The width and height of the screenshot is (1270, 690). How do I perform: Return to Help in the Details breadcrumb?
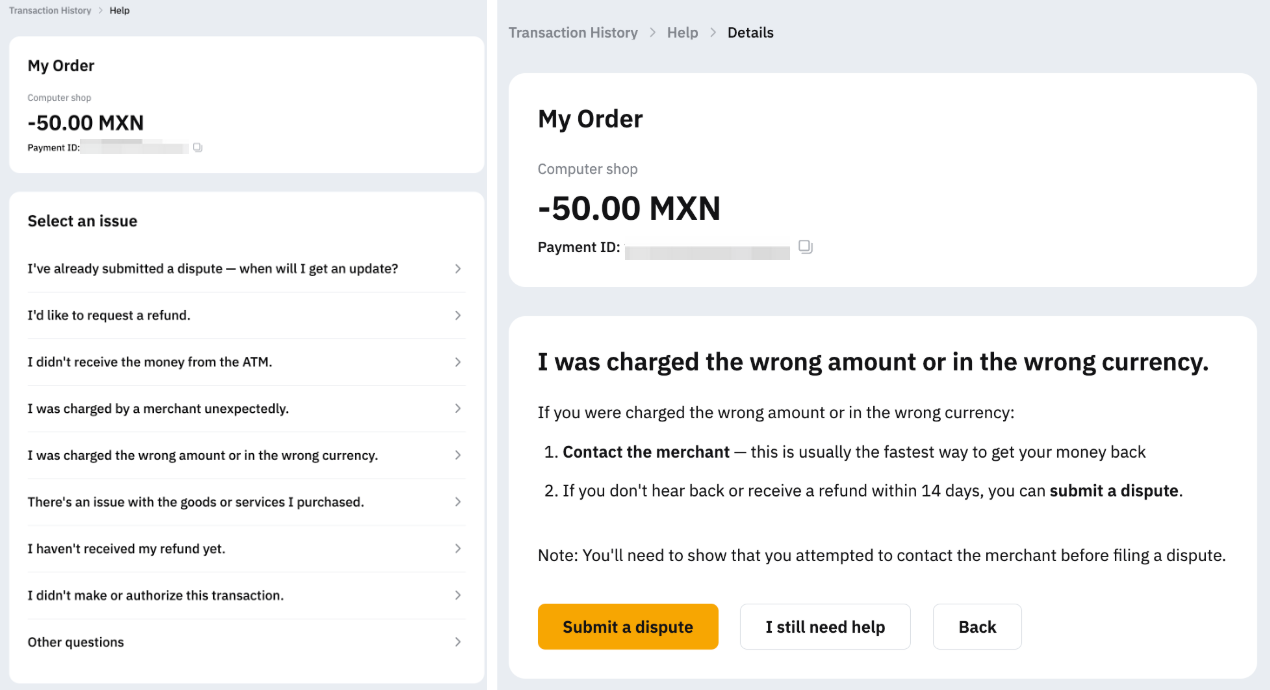(682, 33)
